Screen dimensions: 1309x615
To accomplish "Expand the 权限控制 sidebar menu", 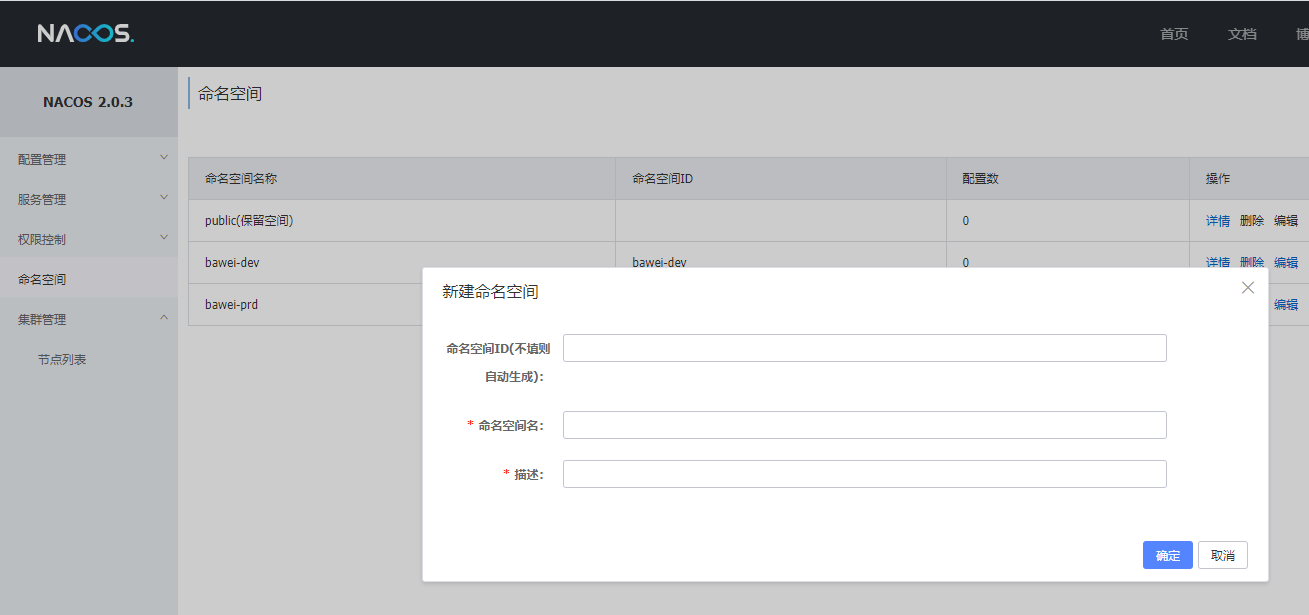I will 88,239.
